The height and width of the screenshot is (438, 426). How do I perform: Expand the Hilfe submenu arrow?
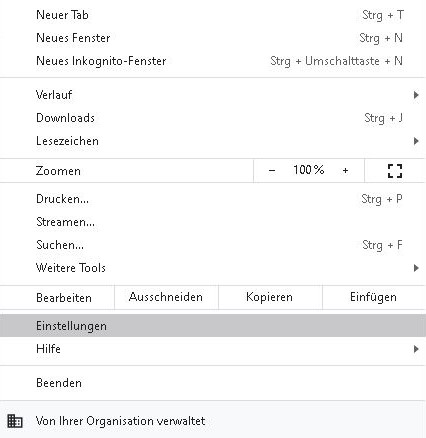tap(416, 349)
